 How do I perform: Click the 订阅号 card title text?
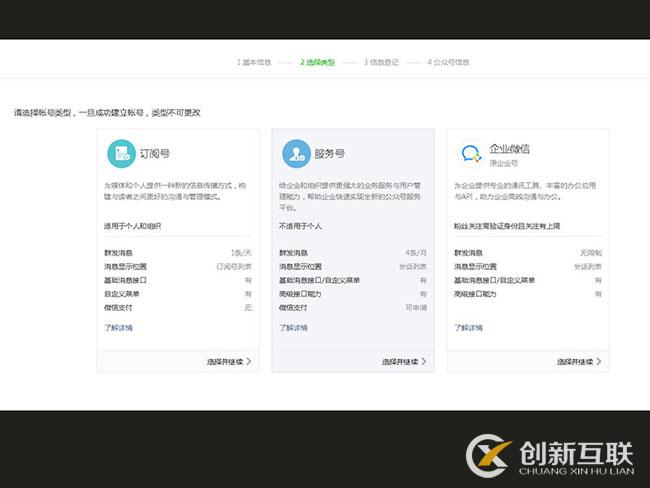click(x=155, y=154)
